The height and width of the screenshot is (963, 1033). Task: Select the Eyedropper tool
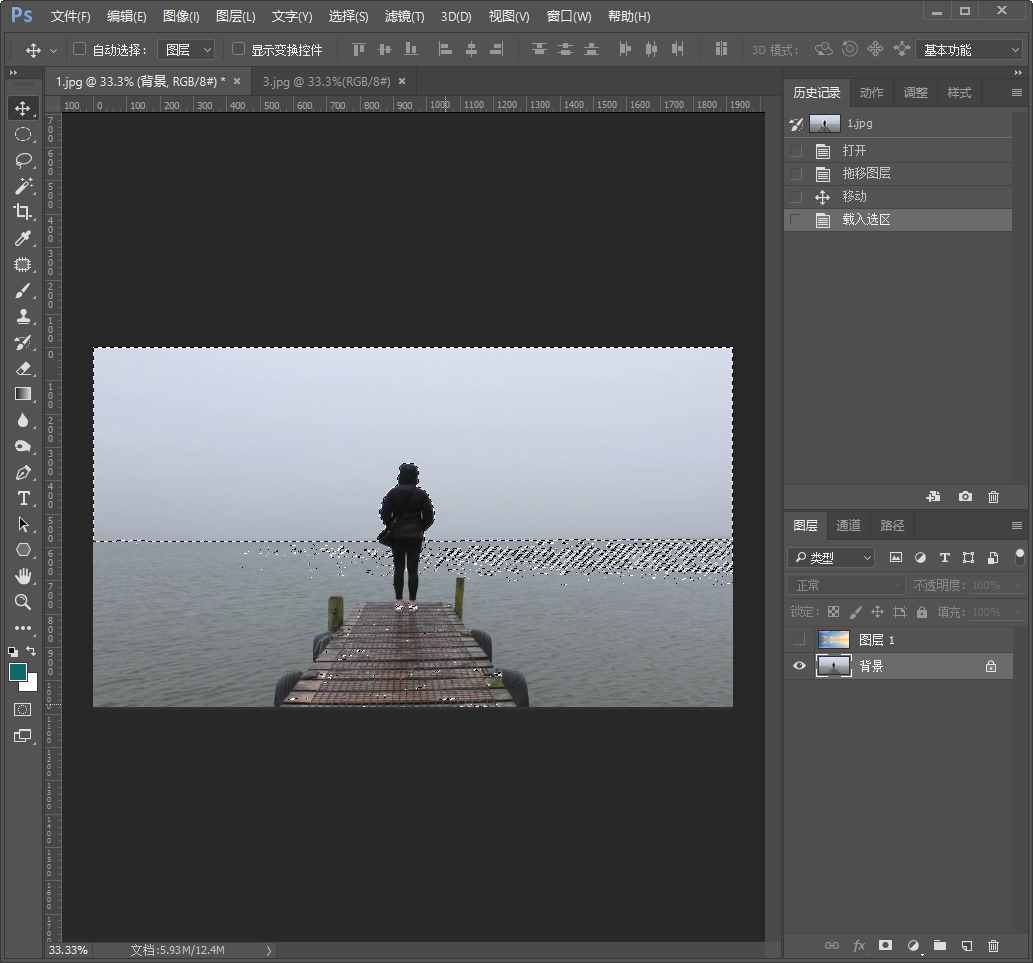click(x=23, y=238)
